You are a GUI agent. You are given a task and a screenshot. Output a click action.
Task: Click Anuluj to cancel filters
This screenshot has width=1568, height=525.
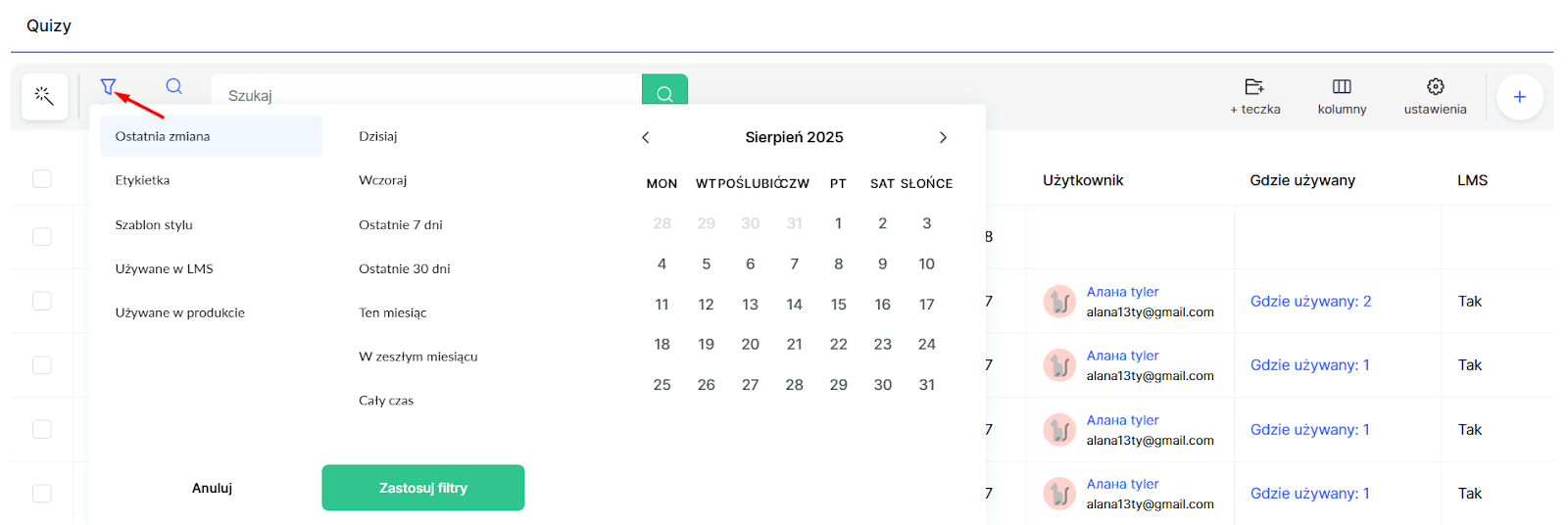(x=212, y=488)
